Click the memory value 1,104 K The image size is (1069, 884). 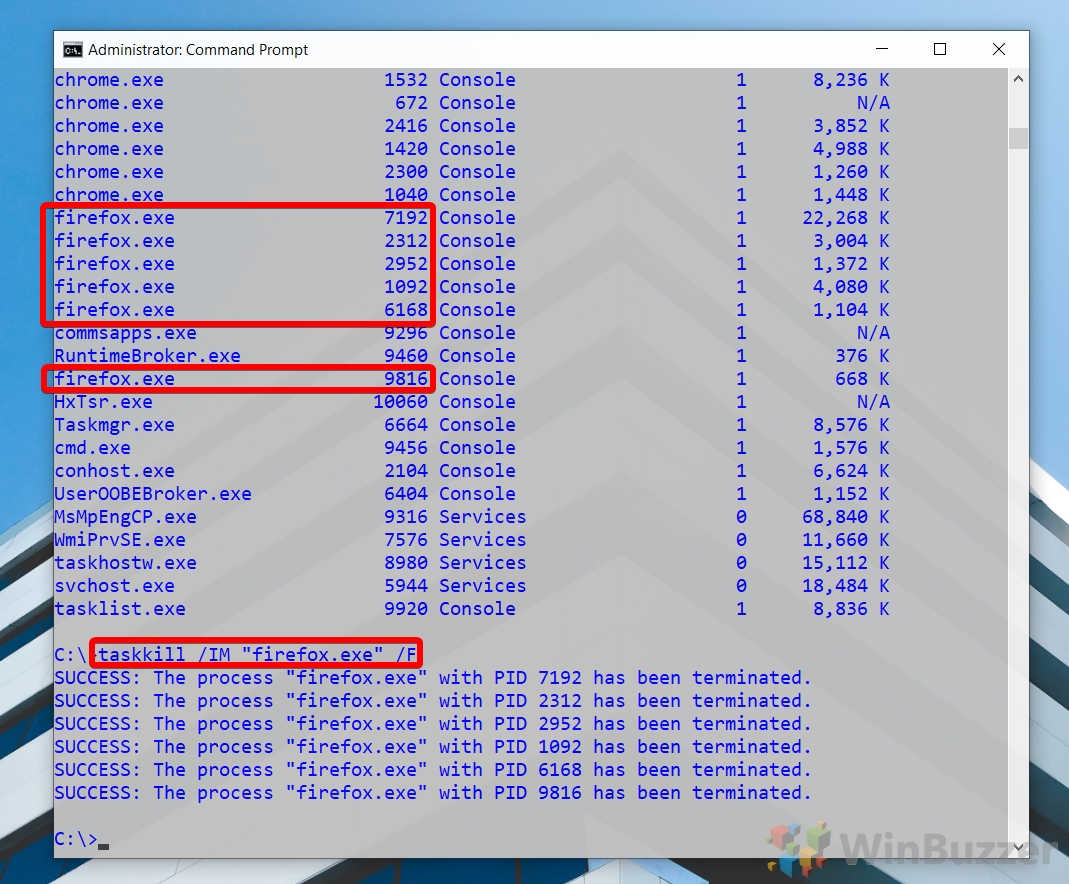[x=851, y=310]
